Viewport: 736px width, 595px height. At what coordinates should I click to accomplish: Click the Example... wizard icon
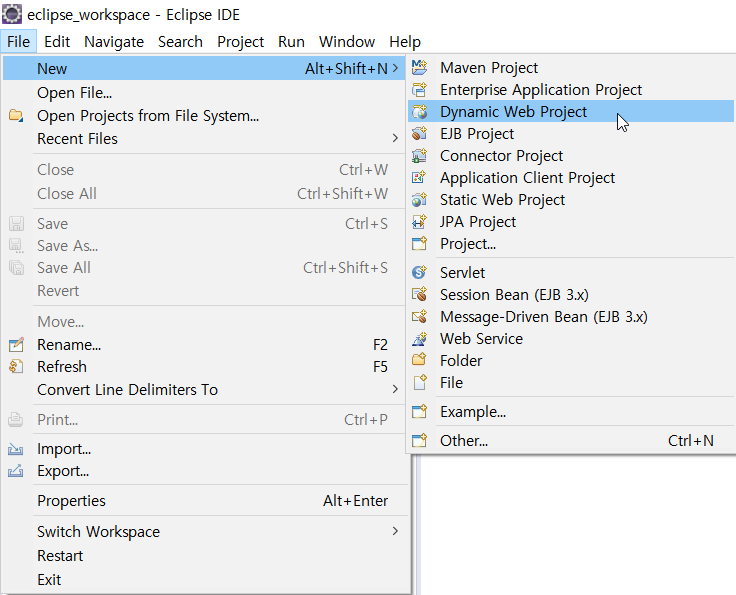pos(419,412)
